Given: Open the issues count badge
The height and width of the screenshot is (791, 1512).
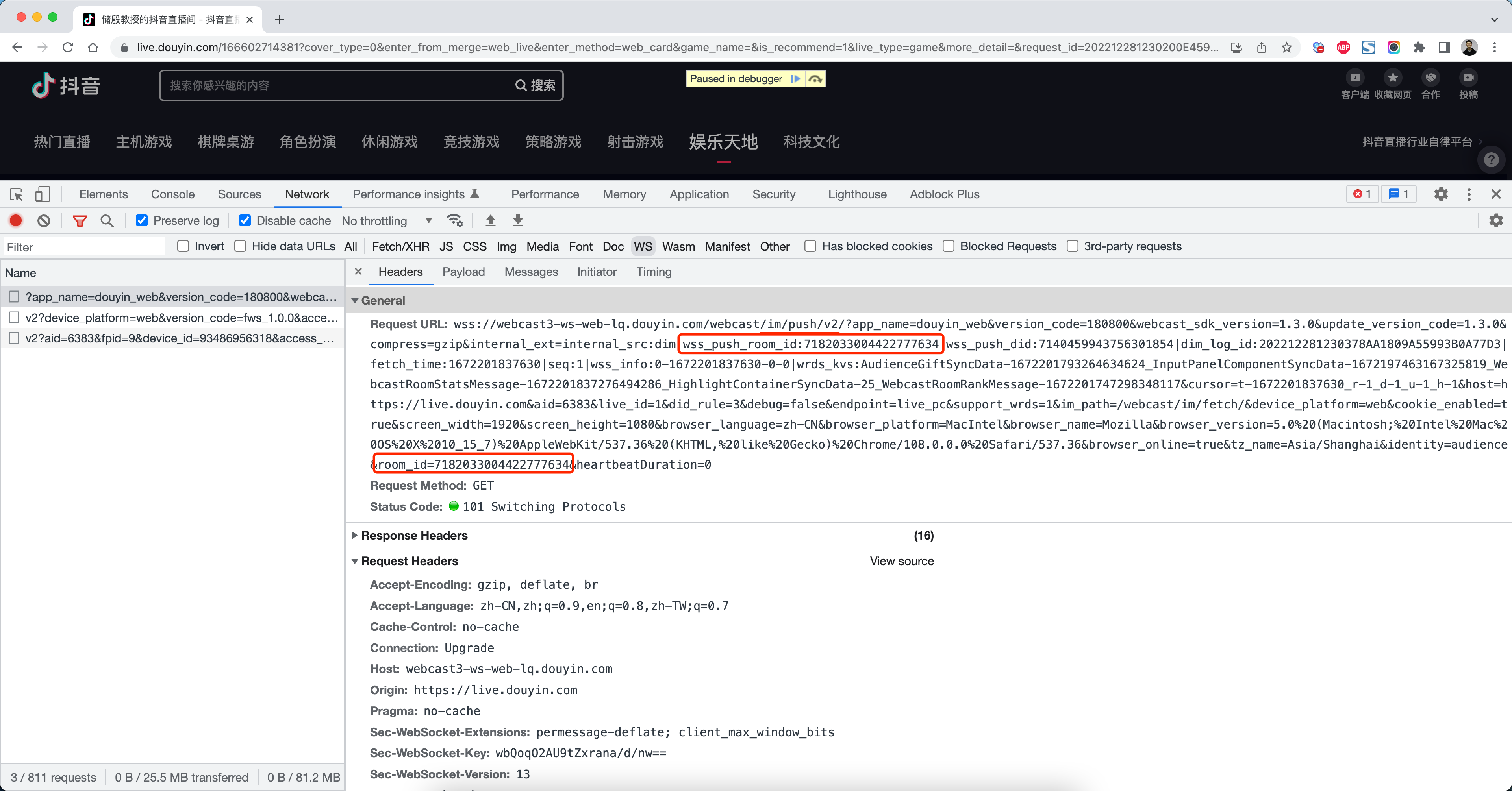Looking at the screenshot, I should 1398,194.
